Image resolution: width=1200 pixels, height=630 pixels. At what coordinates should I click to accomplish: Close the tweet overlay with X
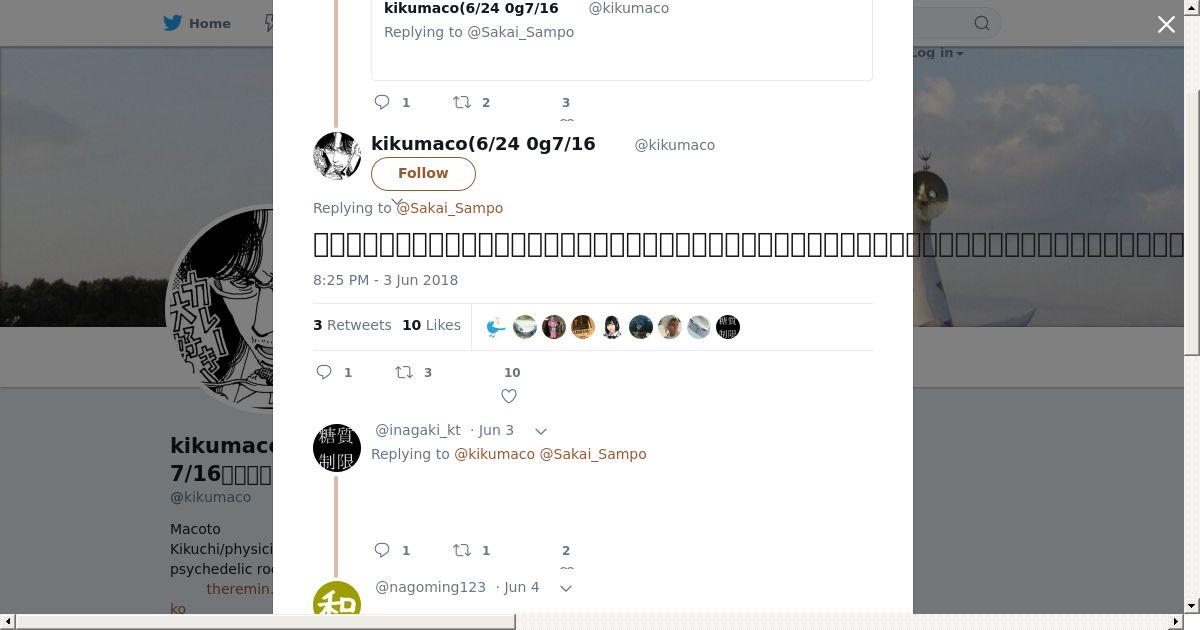point(1166,24)
